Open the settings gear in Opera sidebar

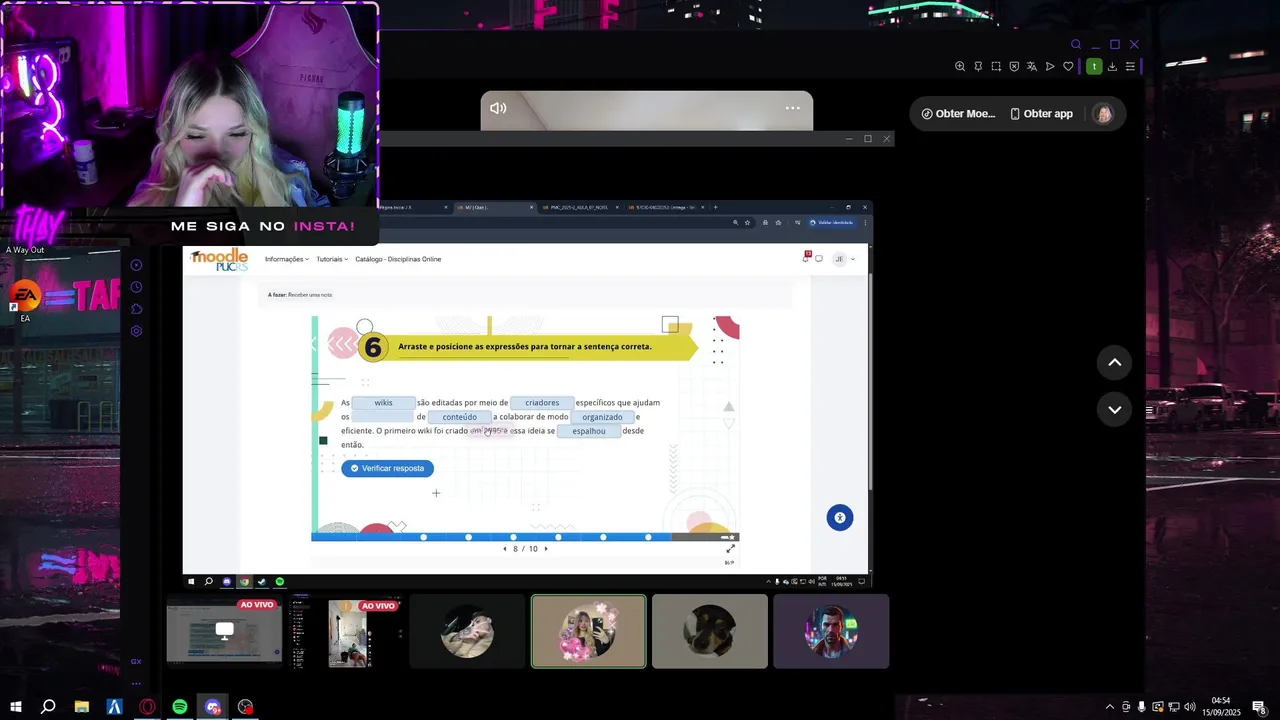[136, 331]
